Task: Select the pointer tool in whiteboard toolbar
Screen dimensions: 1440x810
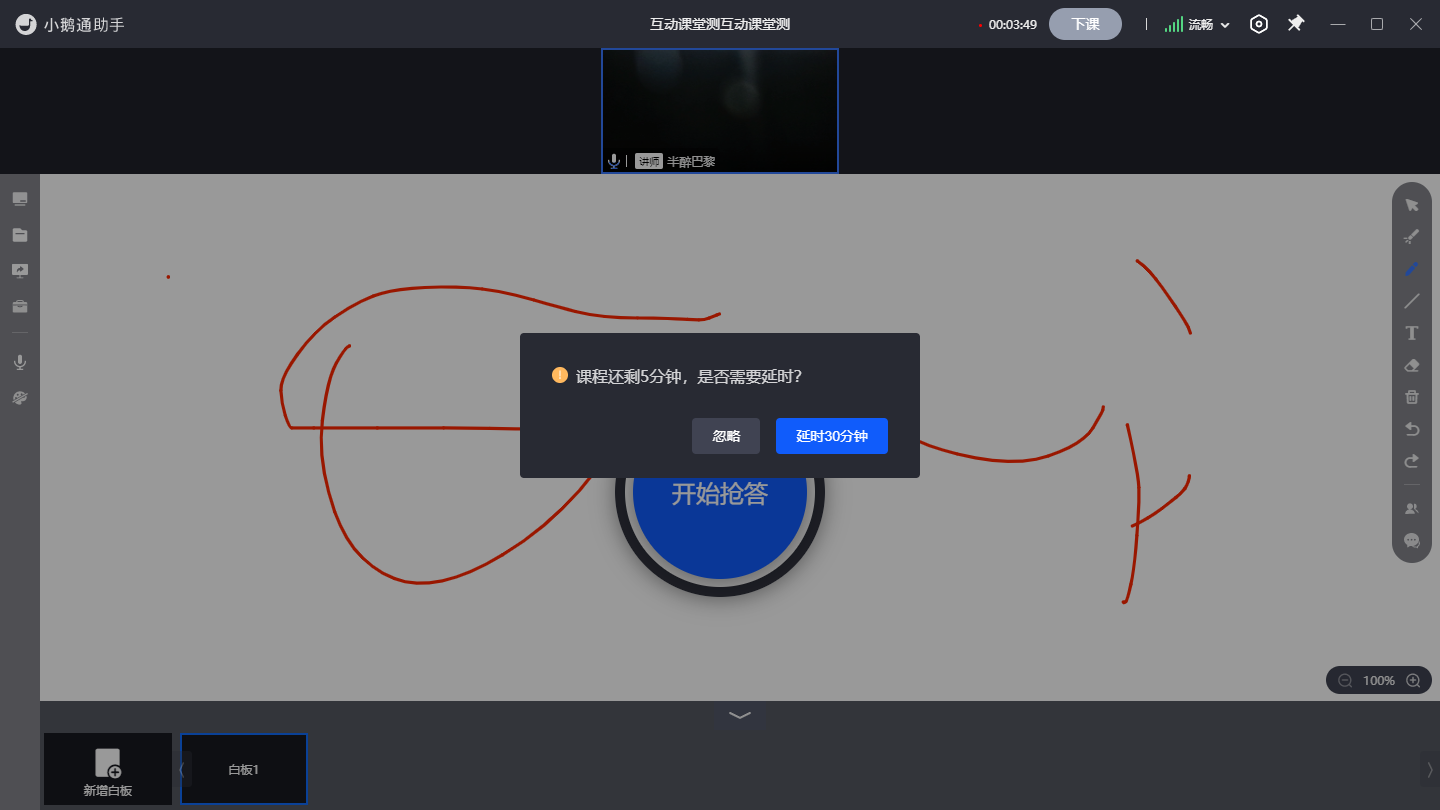Action: [x=1412, y=205]
